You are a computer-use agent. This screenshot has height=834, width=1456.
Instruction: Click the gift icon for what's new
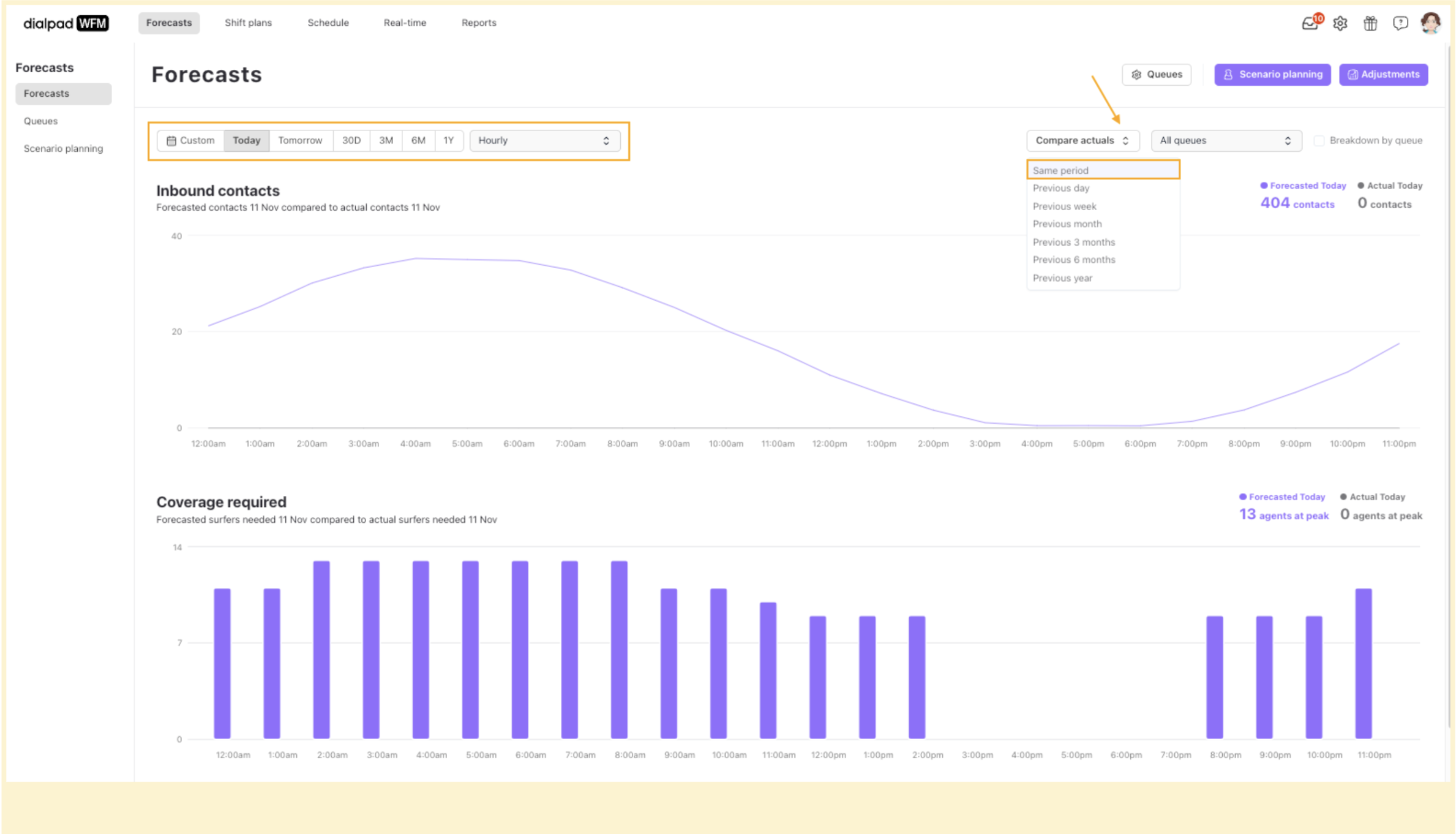1370,23
